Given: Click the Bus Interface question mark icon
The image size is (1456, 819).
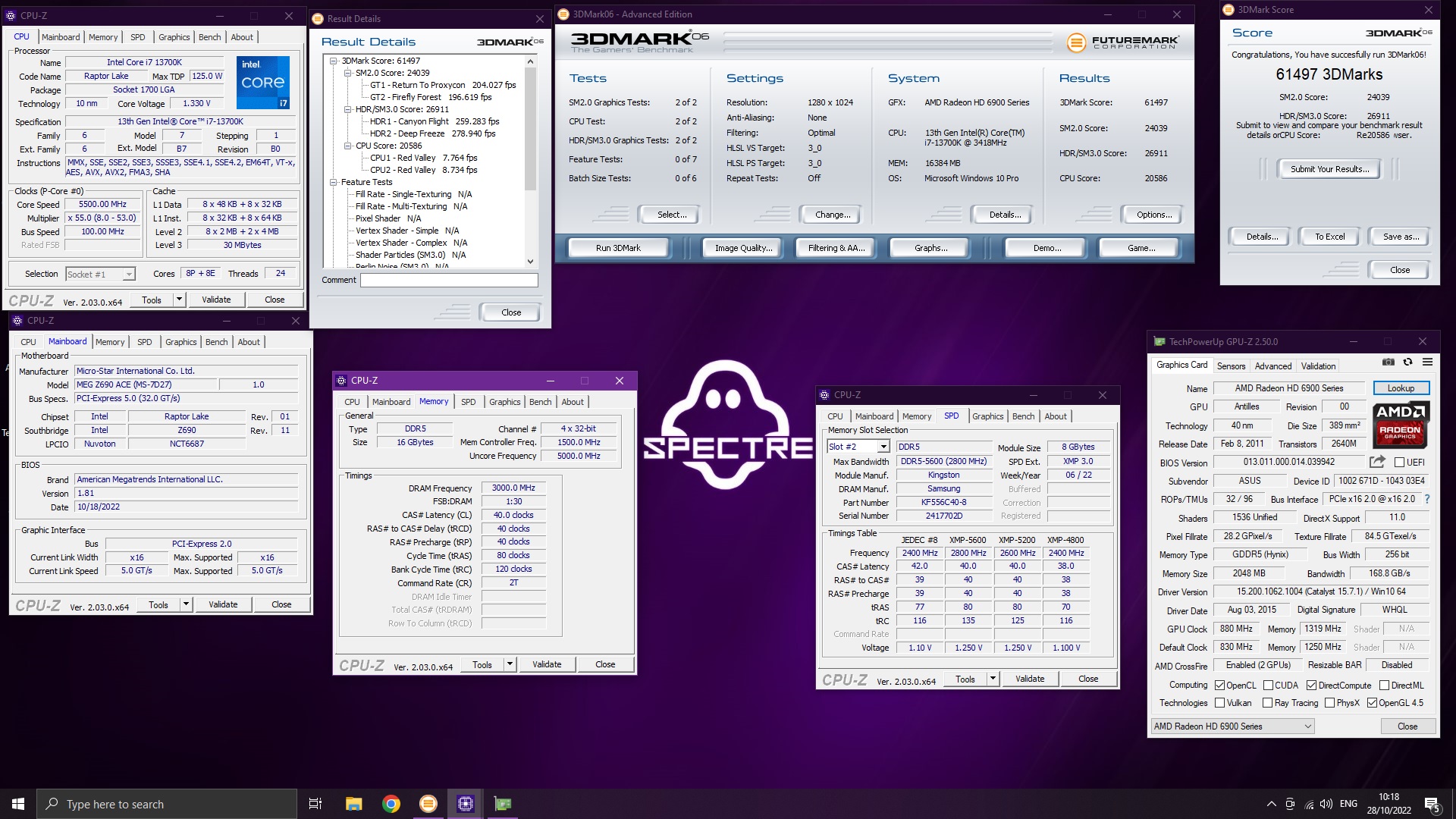Looking at the screenshot, I should (x=1427, y=499).
